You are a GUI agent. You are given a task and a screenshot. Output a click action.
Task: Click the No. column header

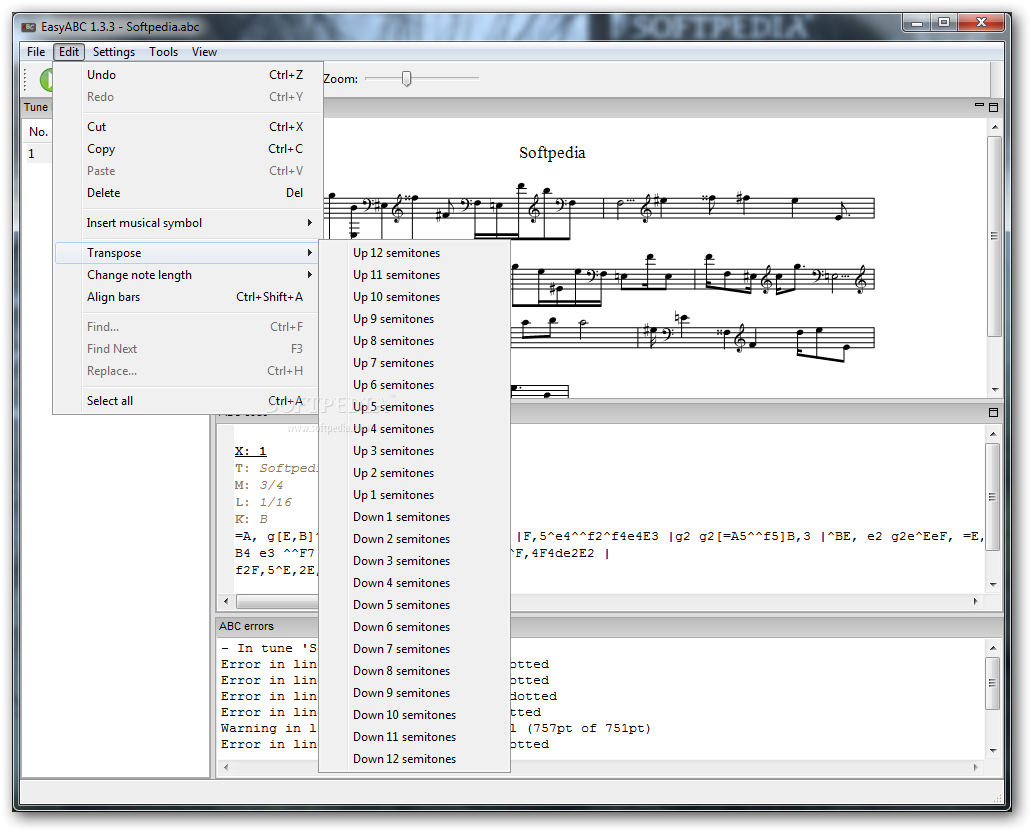pyautogui.click(x=38, y=132)
